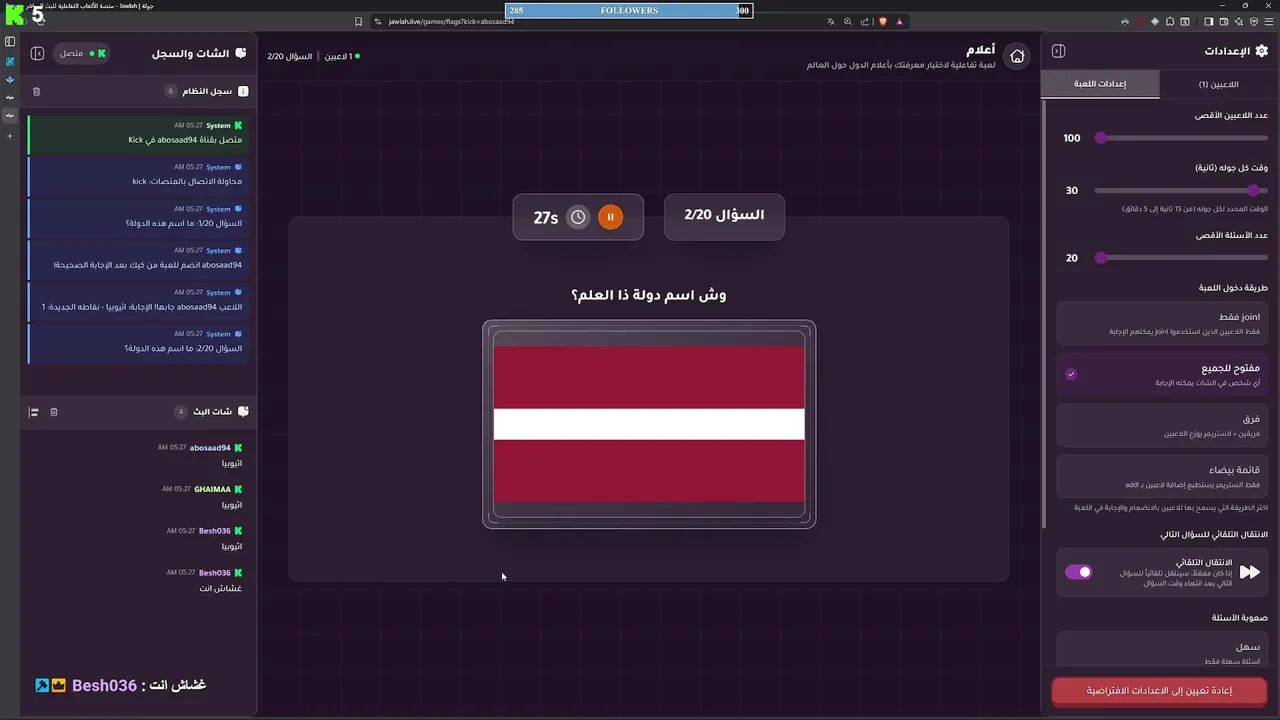The width and height of the screenshot is (1280, 720).
Task: Click the chat bubble icon beside الشات والسجل
Action: click(243, 53)
